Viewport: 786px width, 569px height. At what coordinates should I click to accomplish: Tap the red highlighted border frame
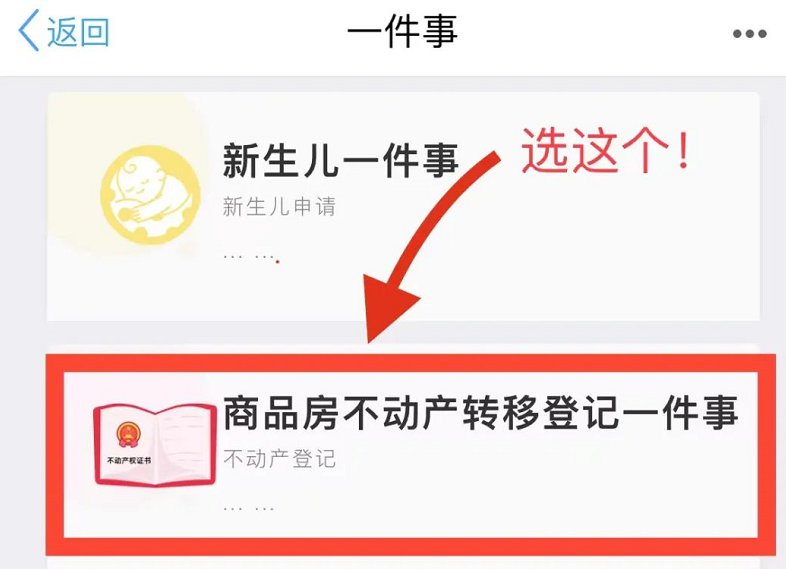coord(410,363)
